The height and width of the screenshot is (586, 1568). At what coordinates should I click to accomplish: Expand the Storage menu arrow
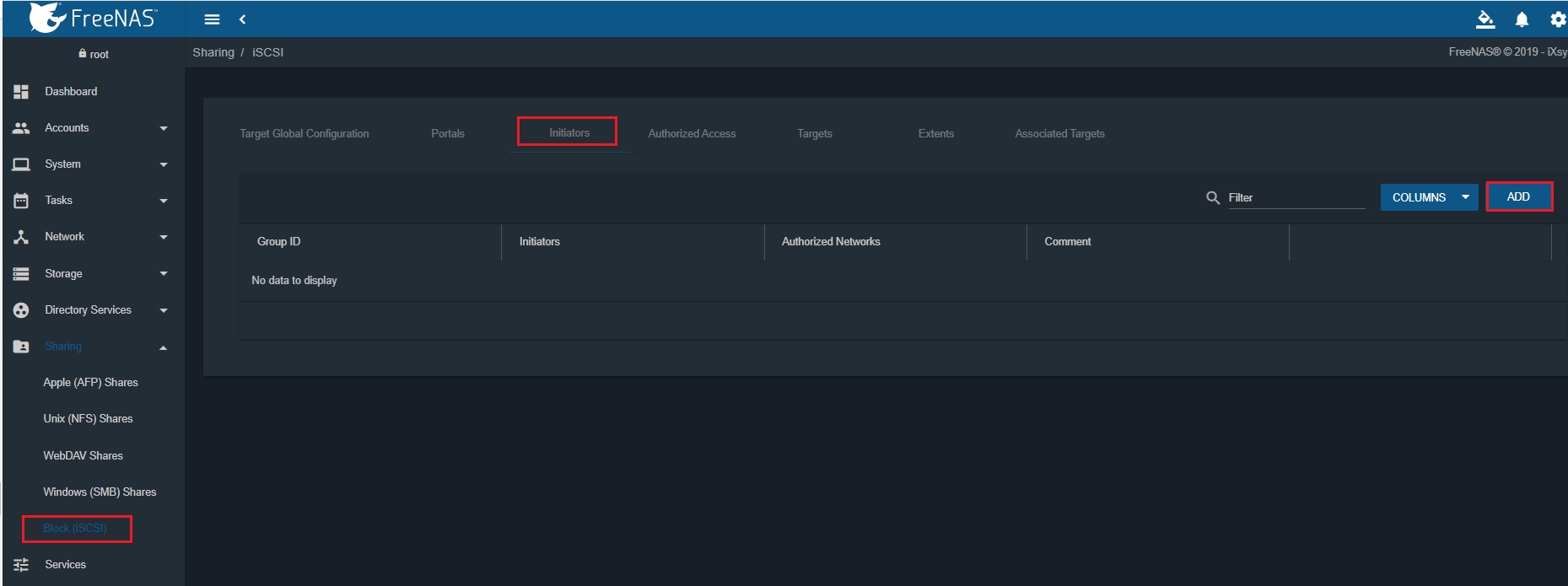pyautogui.click(x=164, y=273)
